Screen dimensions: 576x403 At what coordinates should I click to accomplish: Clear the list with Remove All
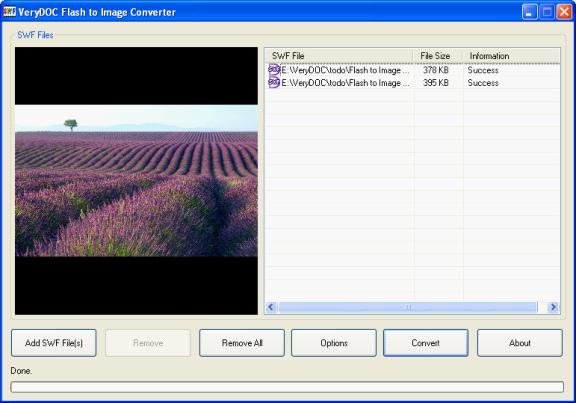pyautogui.click(x=242, y=343)
